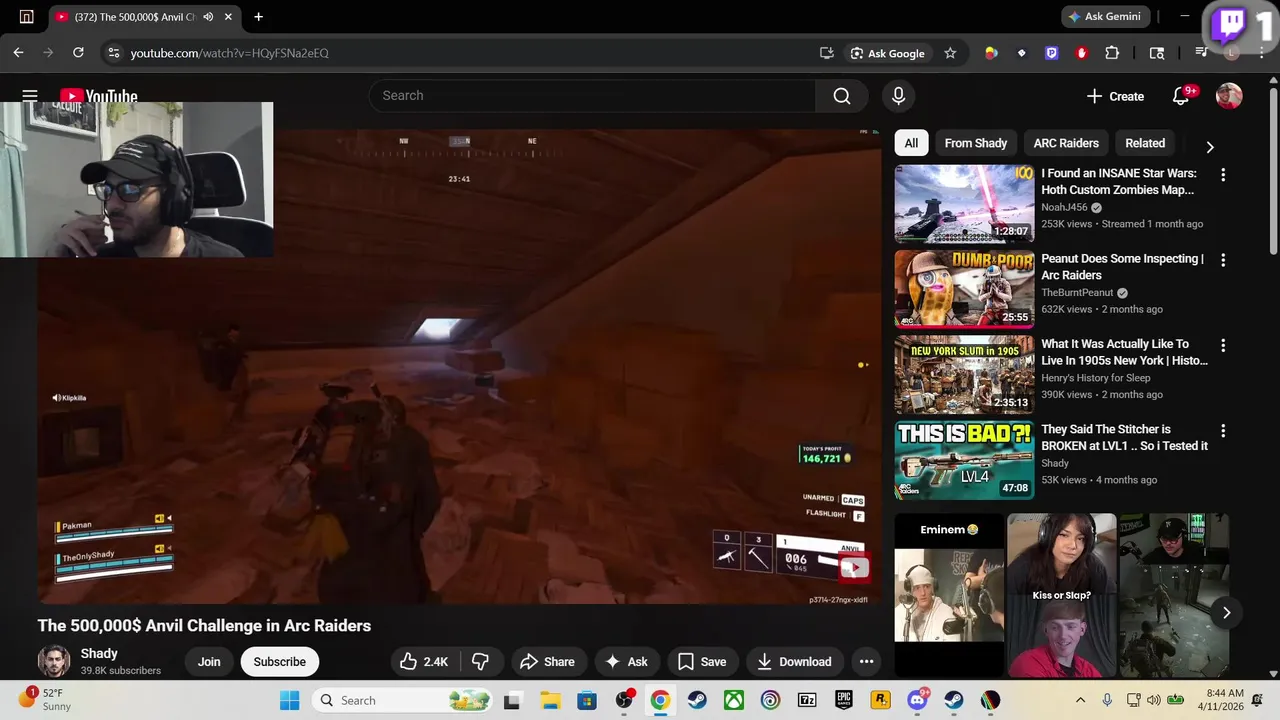Download the video

(x=794, y=661)
